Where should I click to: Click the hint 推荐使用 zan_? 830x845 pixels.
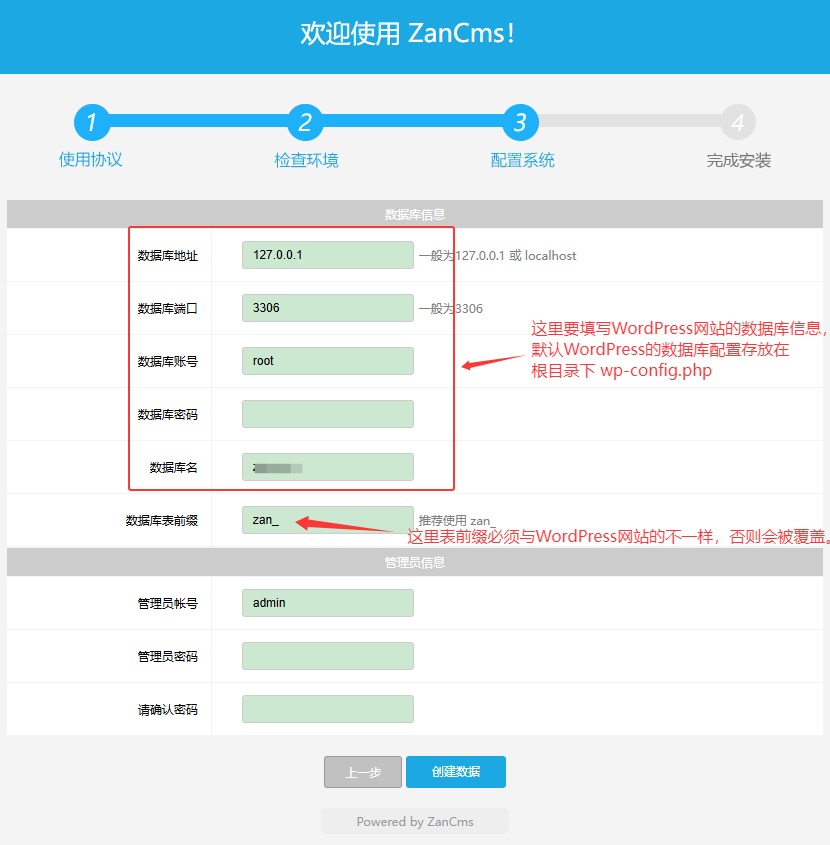pyautogui.click(x=456, y=520)
